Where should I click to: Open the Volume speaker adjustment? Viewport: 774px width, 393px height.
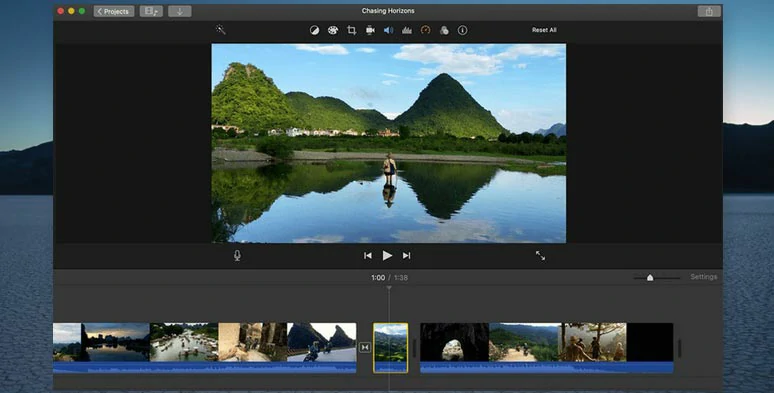coord(388,30)
